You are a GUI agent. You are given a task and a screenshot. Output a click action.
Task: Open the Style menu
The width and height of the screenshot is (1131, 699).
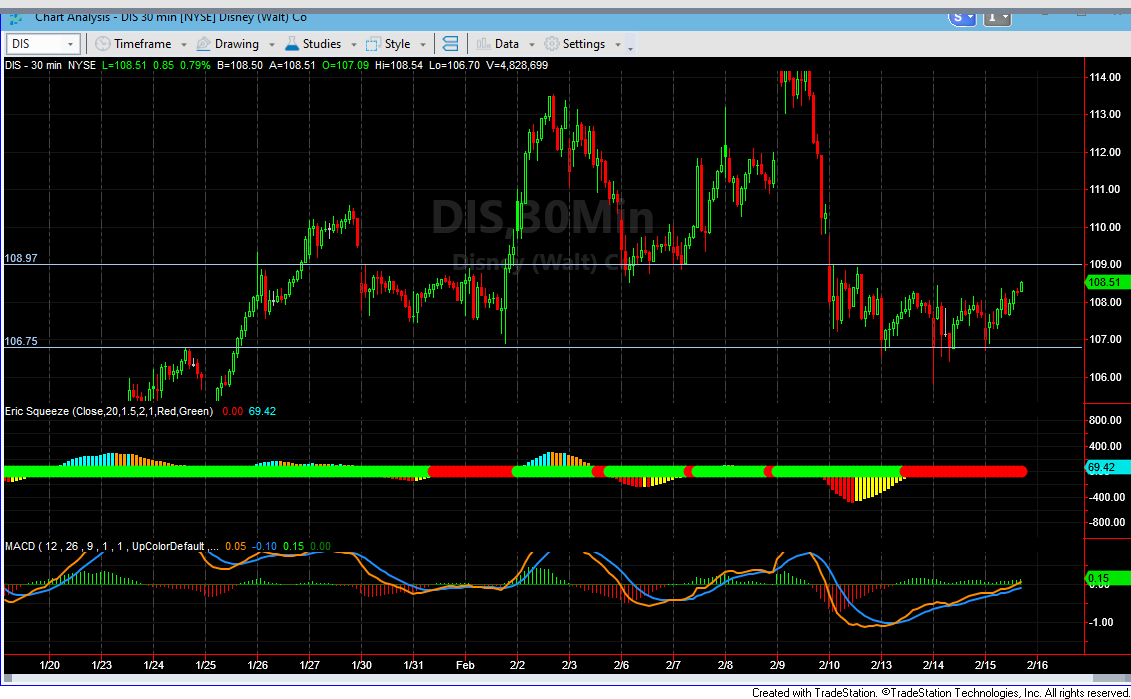click(396, 44)
